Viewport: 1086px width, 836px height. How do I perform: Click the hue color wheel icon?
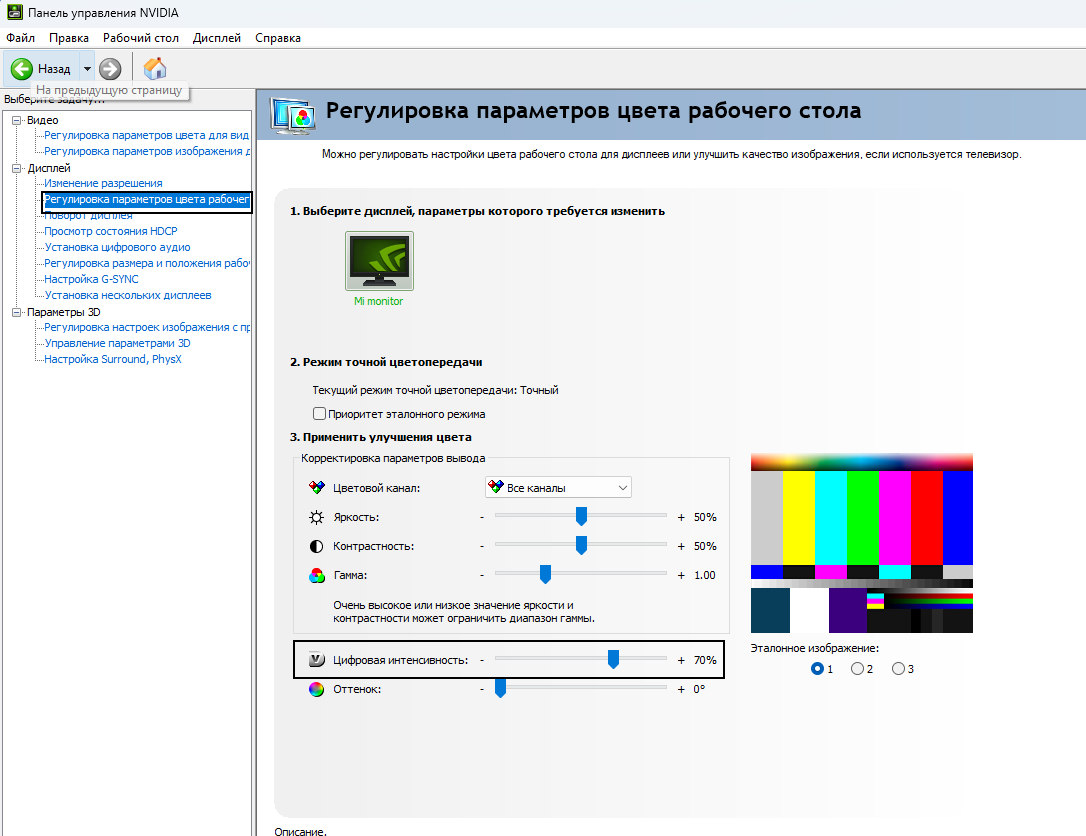pos(317,689)
